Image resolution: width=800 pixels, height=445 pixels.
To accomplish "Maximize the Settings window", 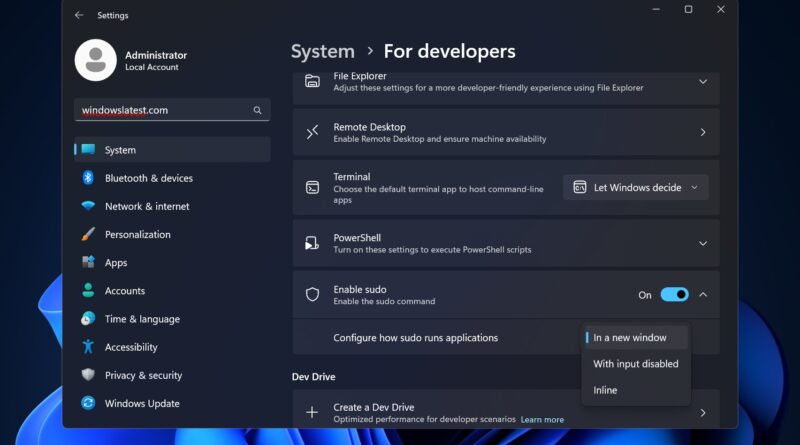I will [x=688, y=9].
